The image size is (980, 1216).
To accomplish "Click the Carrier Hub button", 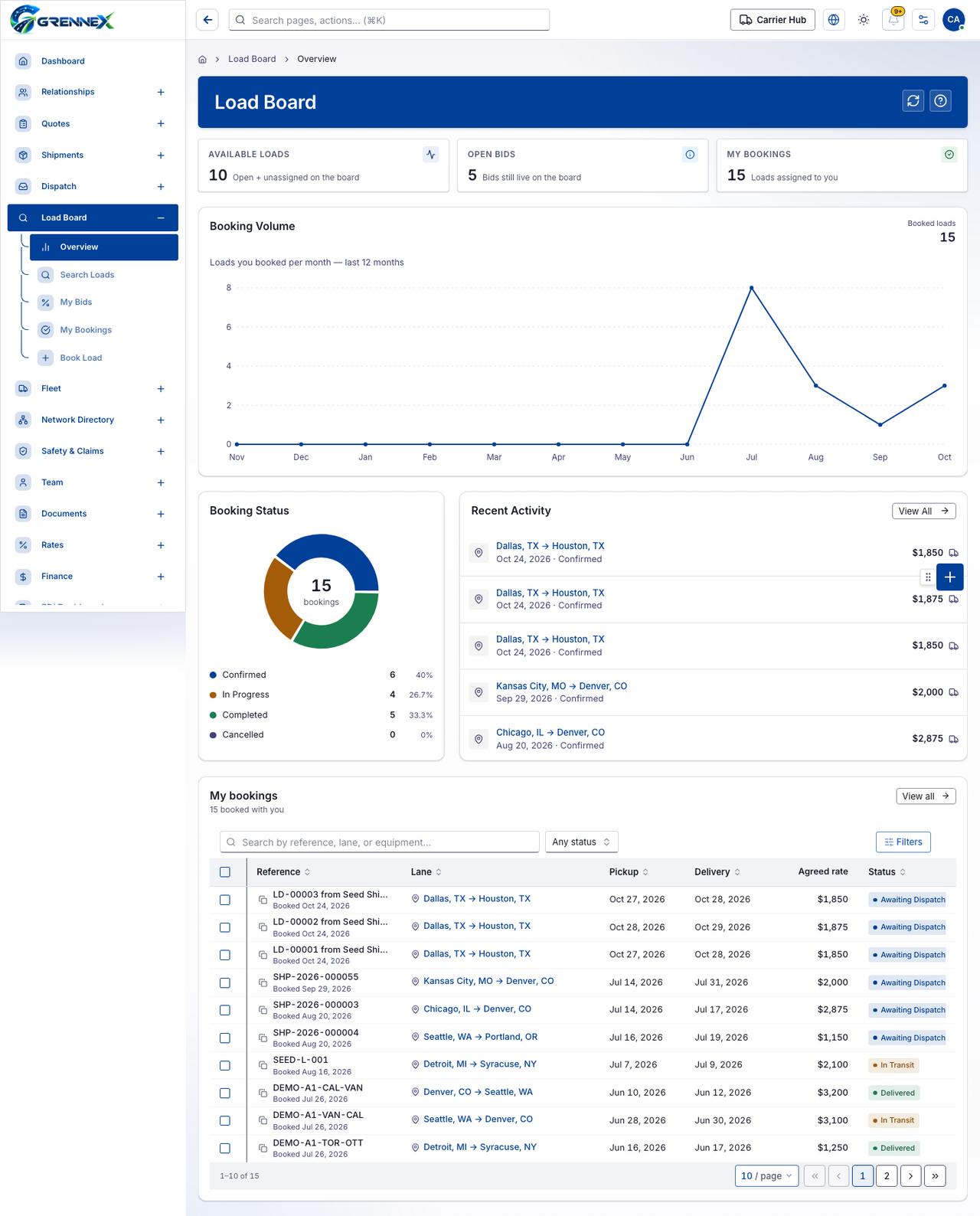I will tap(773, 20).
